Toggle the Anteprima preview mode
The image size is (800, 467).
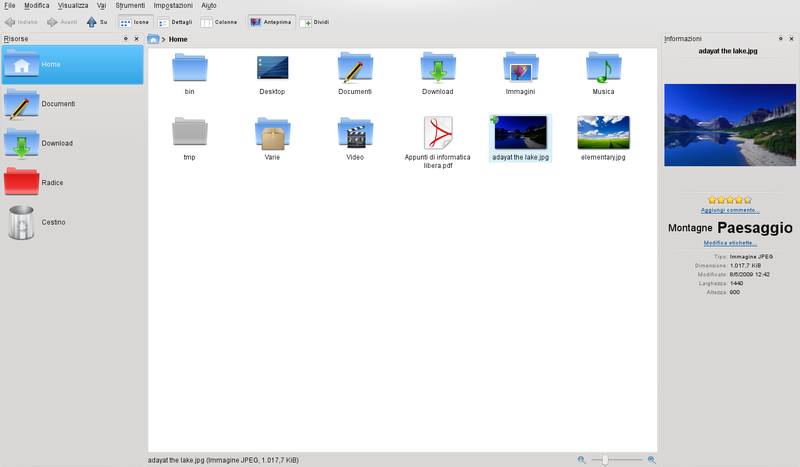tap(269, 21)
